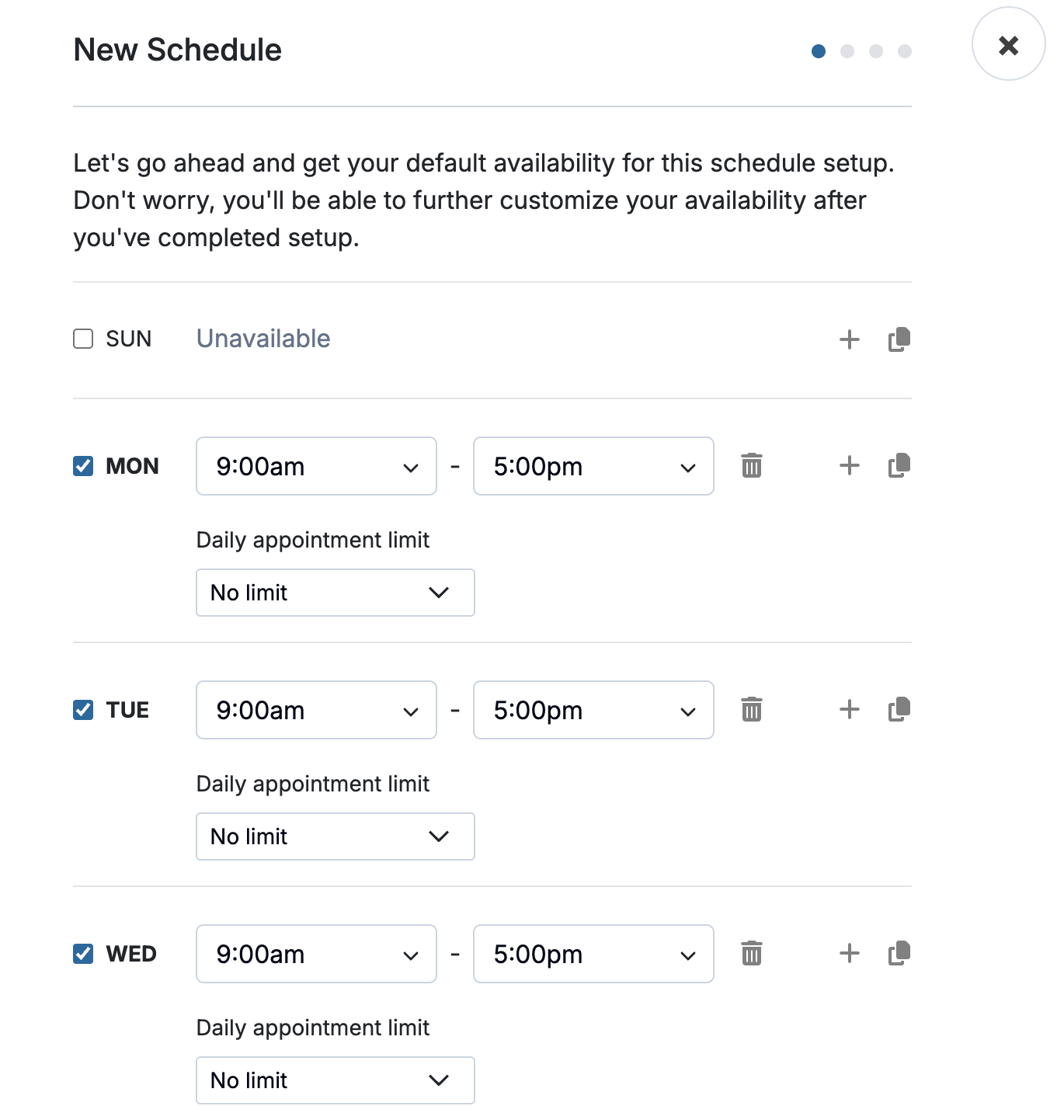The image size is (1064, 1120).
Task: Enable the SUN availability checkbox
Action: (83, 339)
